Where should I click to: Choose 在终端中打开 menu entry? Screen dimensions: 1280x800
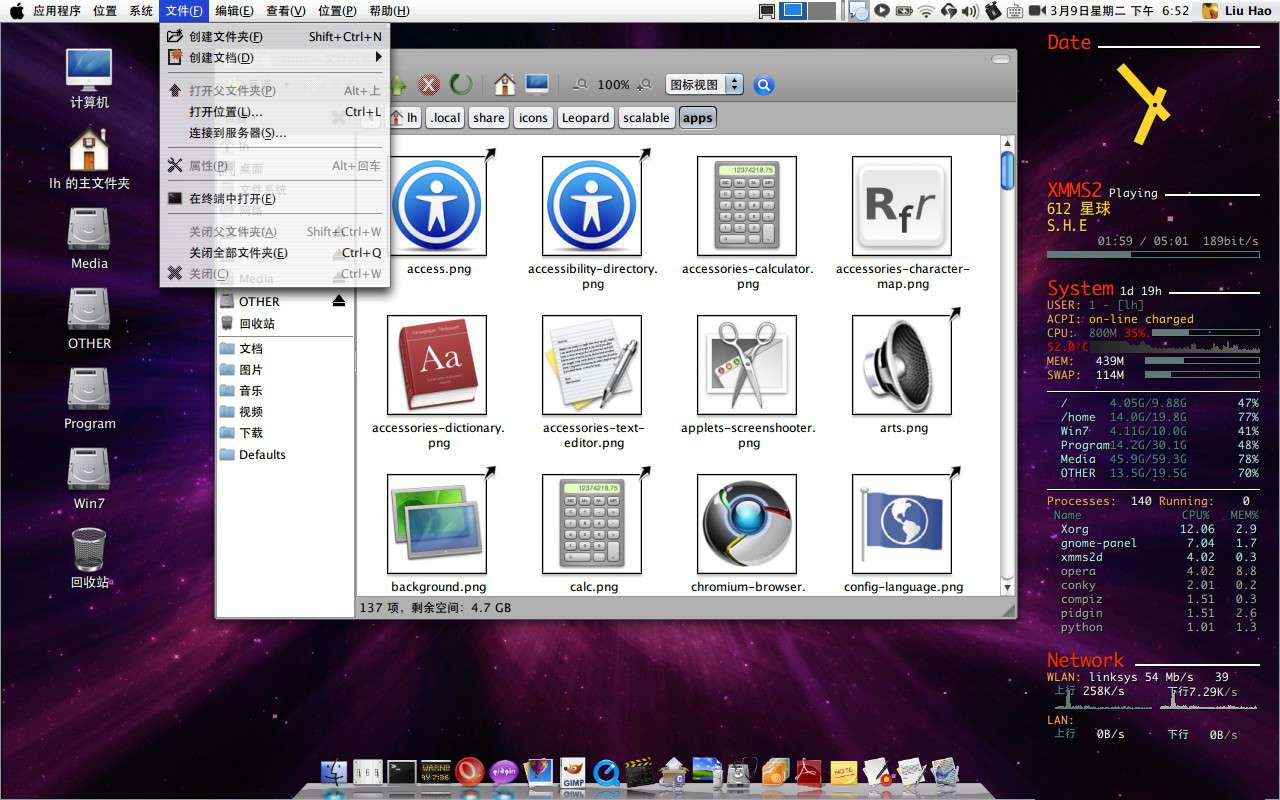coord(275,199)
